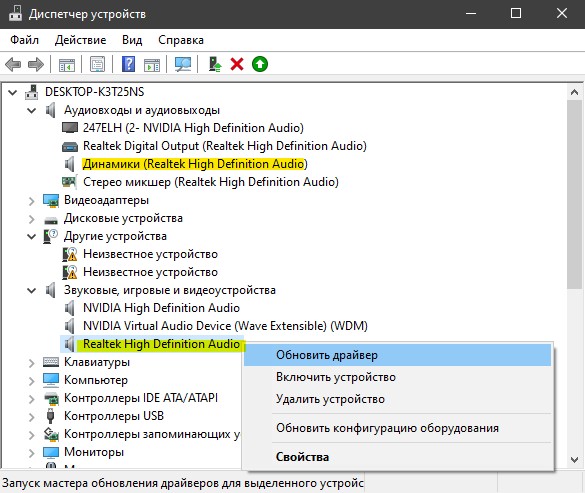585x493 pixels.
Task: Open the Вид menu
Action: click(x=132, y=40)
